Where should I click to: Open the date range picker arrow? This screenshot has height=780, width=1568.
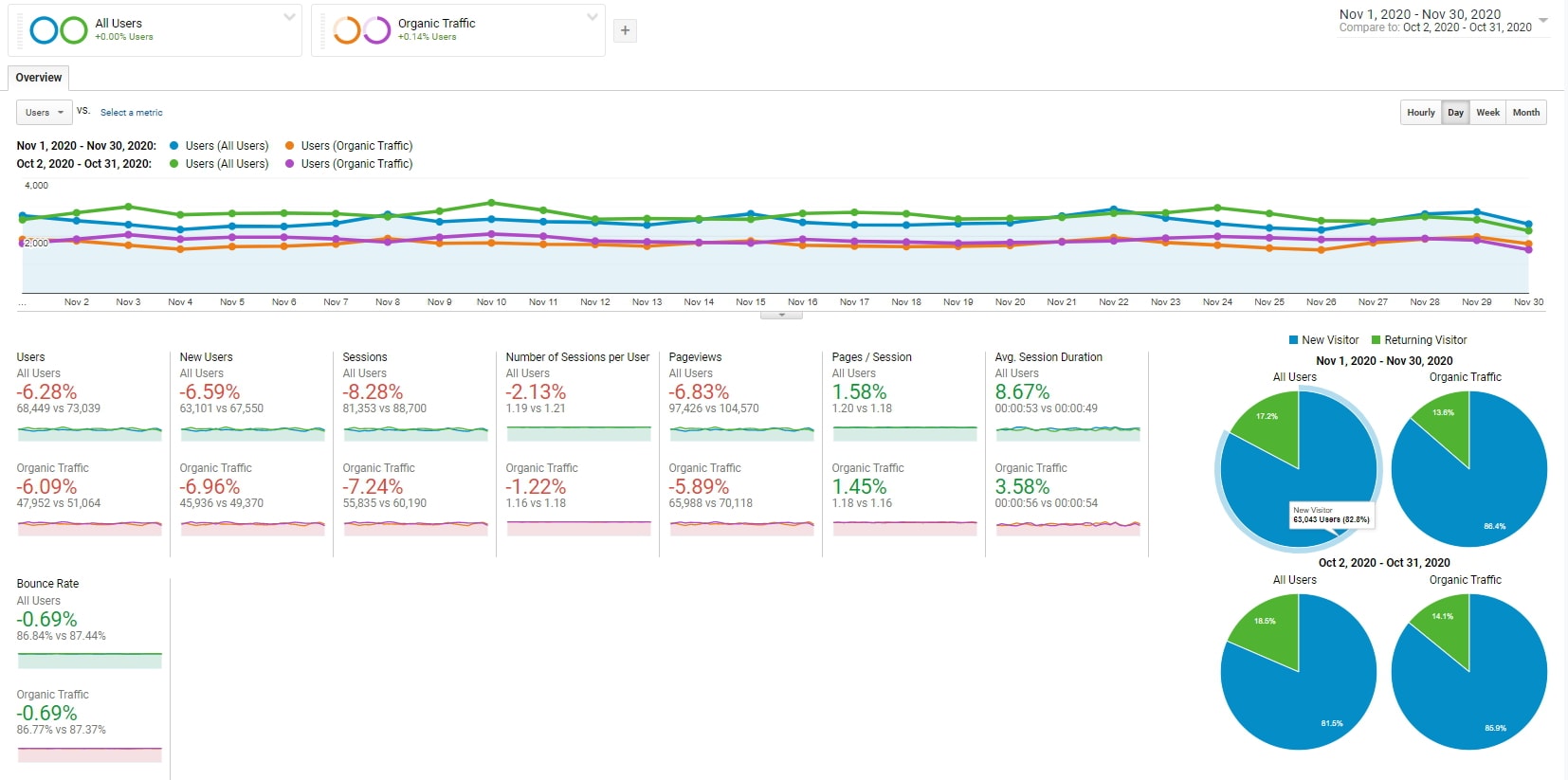coord(1543,20)
